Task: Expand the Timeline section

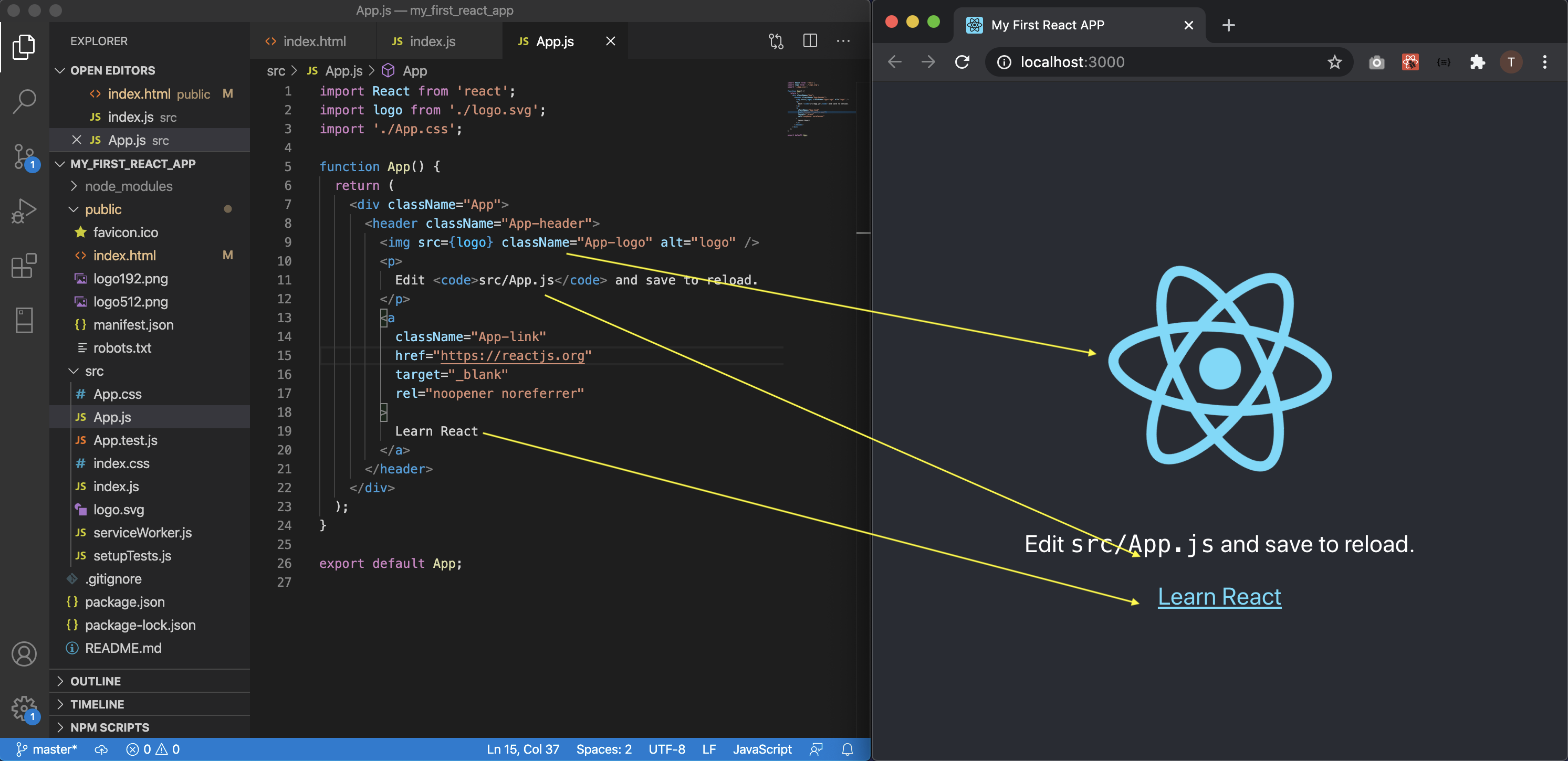Action: [x=60, y=704]
